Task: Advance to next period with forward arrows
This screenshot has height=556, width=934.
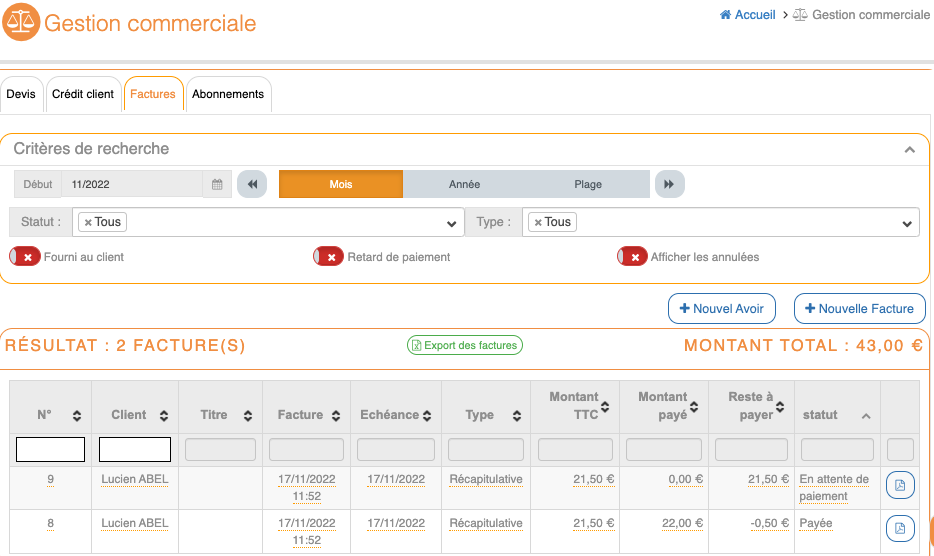Action: 670,185
